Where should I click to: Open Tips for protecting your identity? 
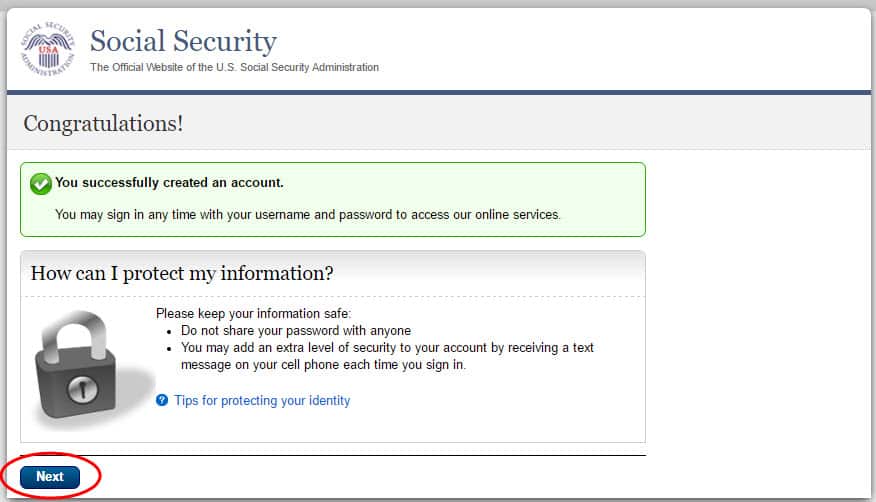[x=262, y=401]
